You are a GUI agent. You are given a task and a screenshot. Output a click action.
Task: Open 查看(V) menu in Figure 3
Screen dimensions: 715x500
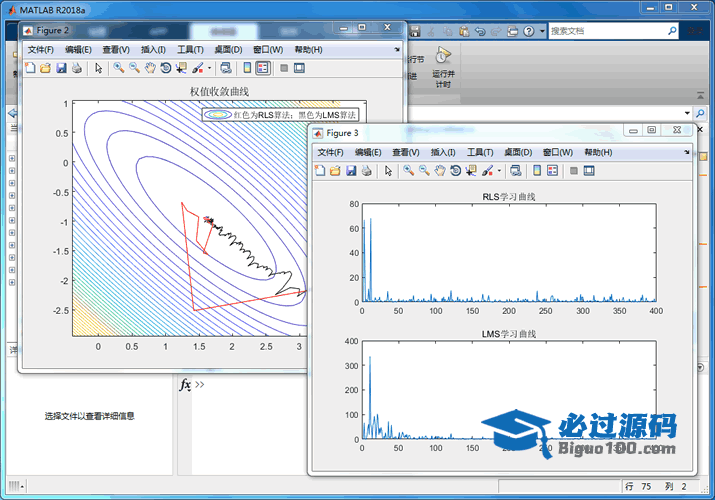point(406,152)
